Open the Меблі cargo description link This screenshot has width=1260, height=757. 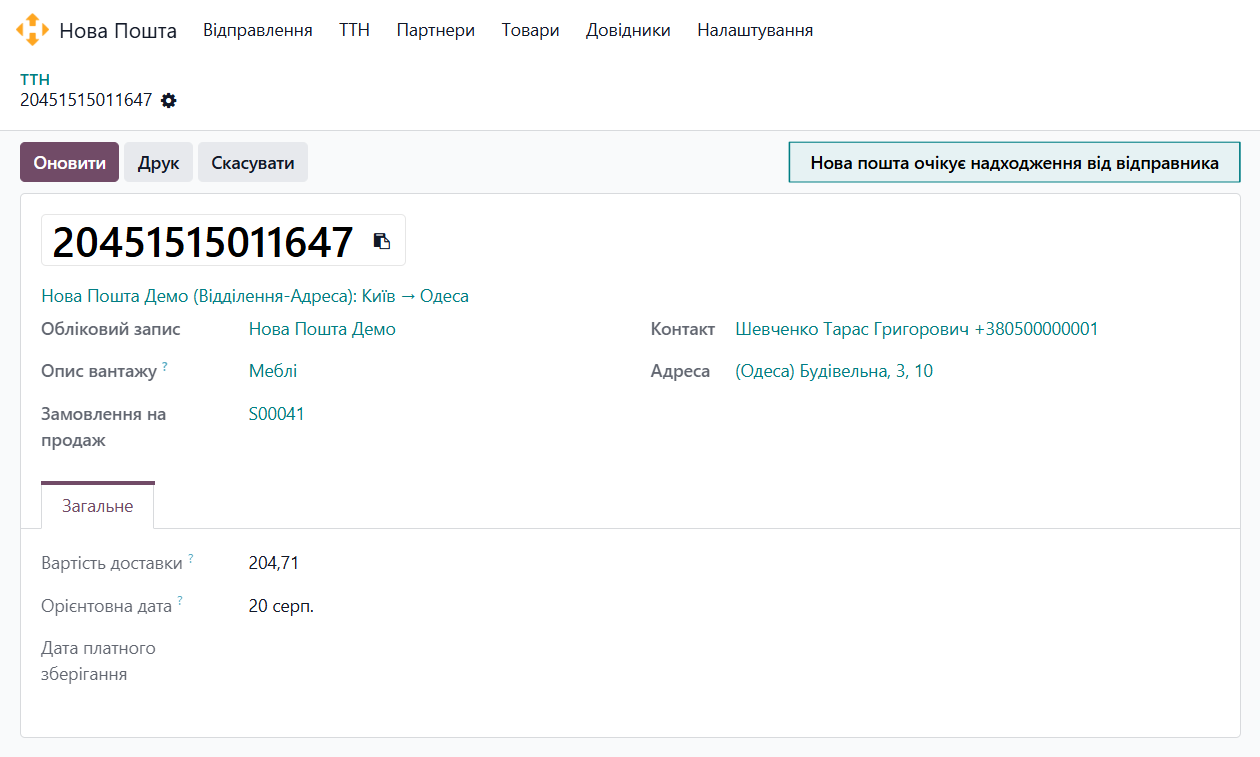273,371
